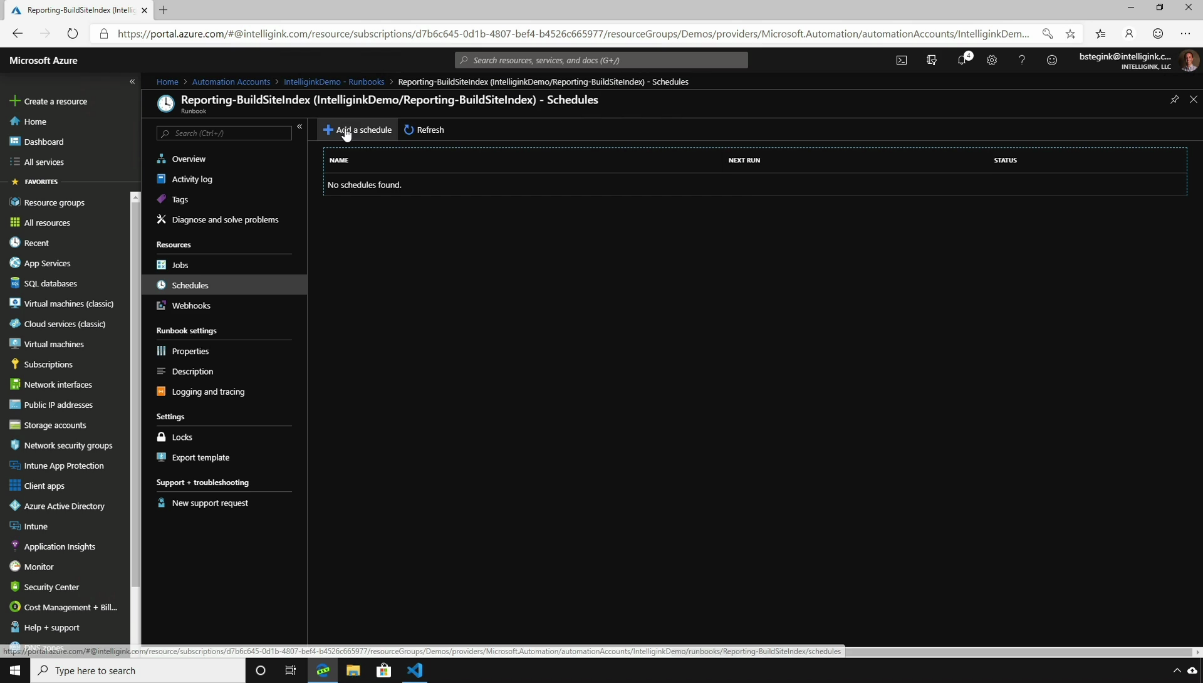Open Task View on the taskbar
Image resolution: width=1203 pixels, height=683 pixels.
[x=291, y=670]
